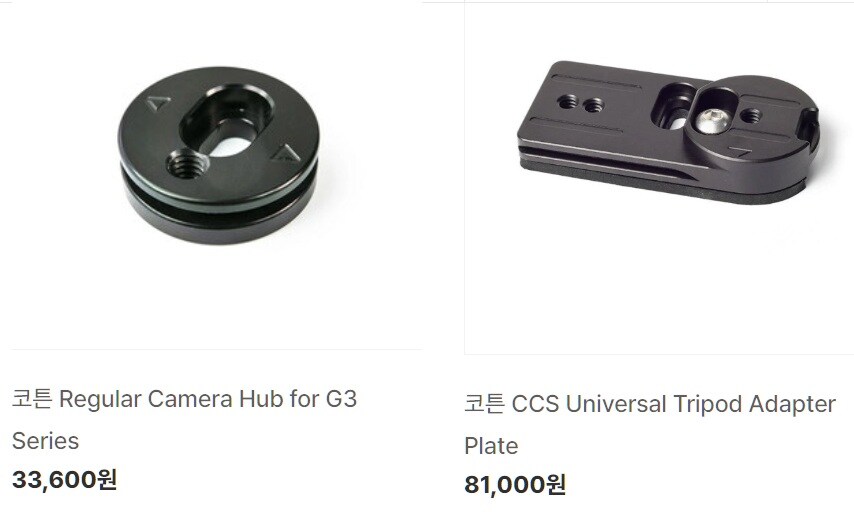Click the word Series under Camera Hub title
Screen dimensions: 854x514
[45, 440]
